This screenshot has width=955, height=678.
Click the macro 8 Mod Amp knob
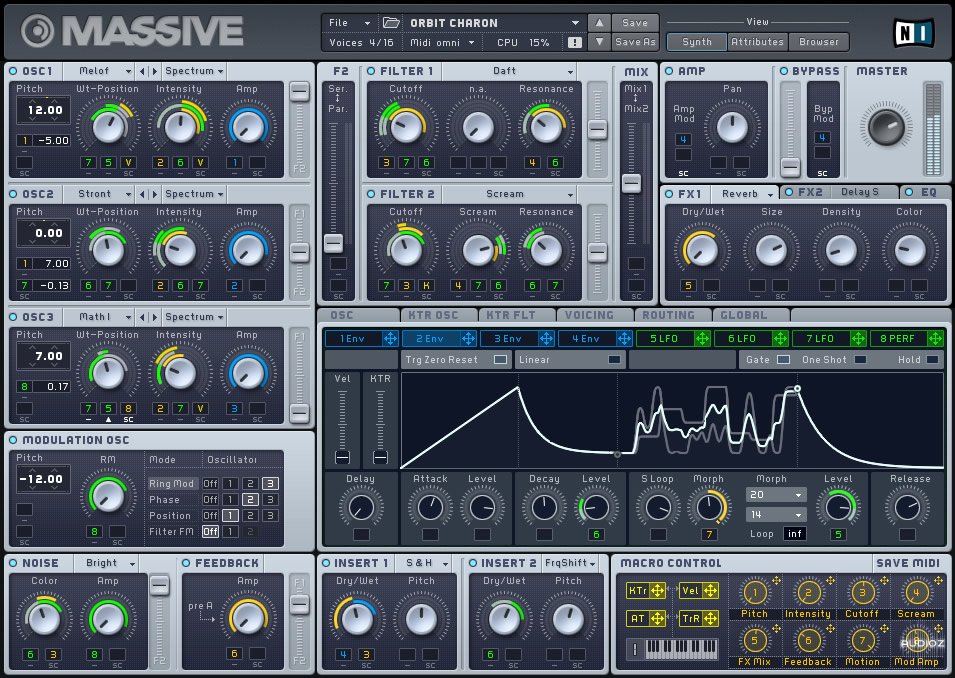[x=916, y=640]
